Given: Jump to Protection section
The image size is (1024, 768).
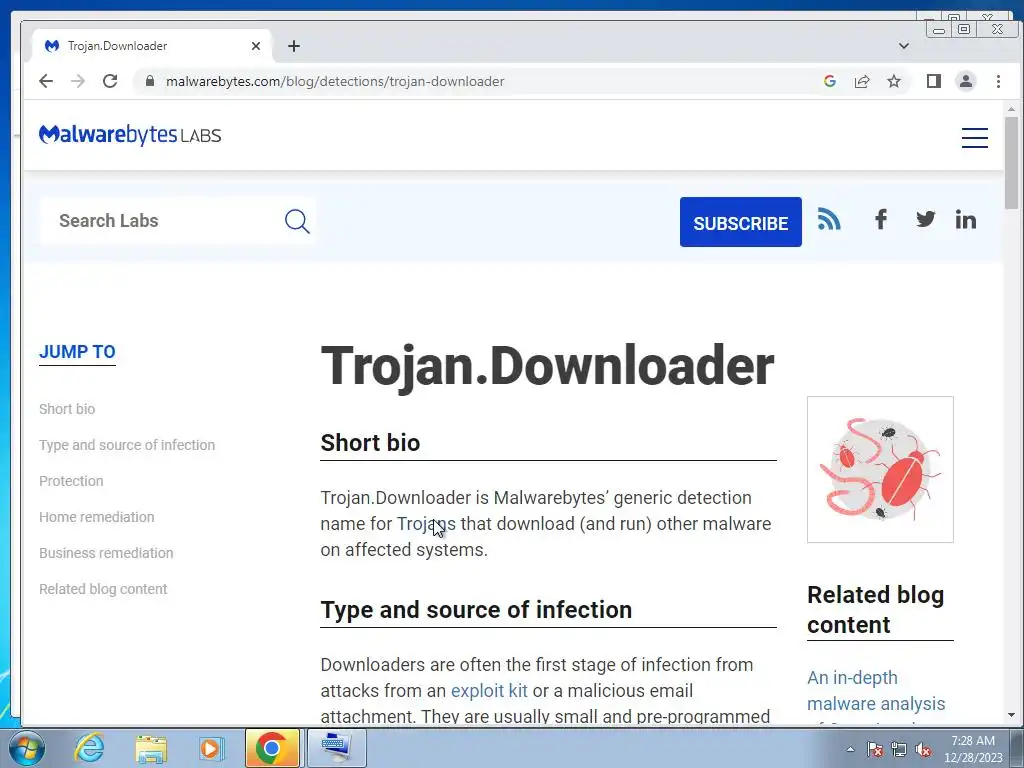Looking at the screenshot, I should [x=71, y=481].
